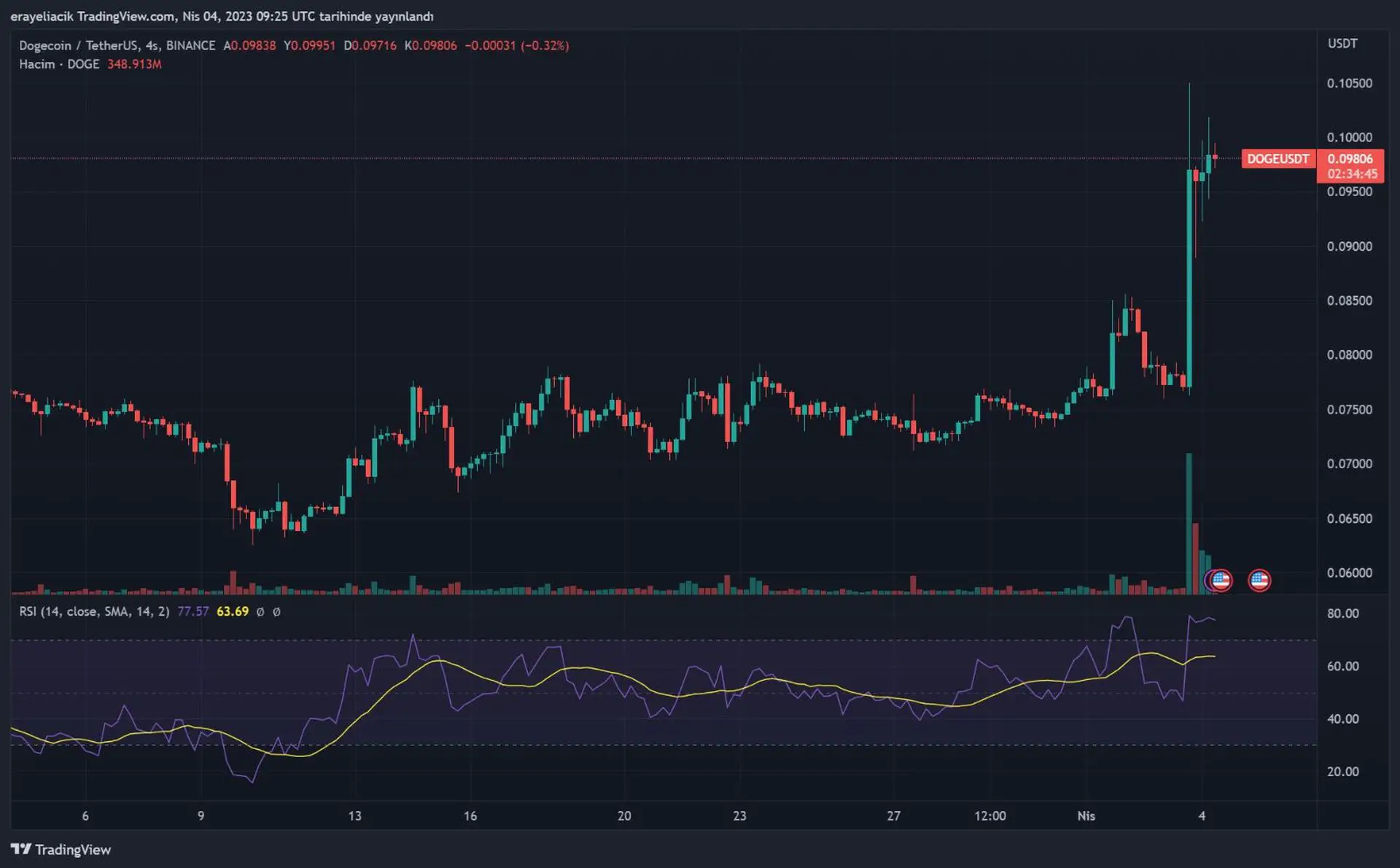Click the second US flag event icon
Viewport: 1400px width, 868px height.
click(1259, 581)
